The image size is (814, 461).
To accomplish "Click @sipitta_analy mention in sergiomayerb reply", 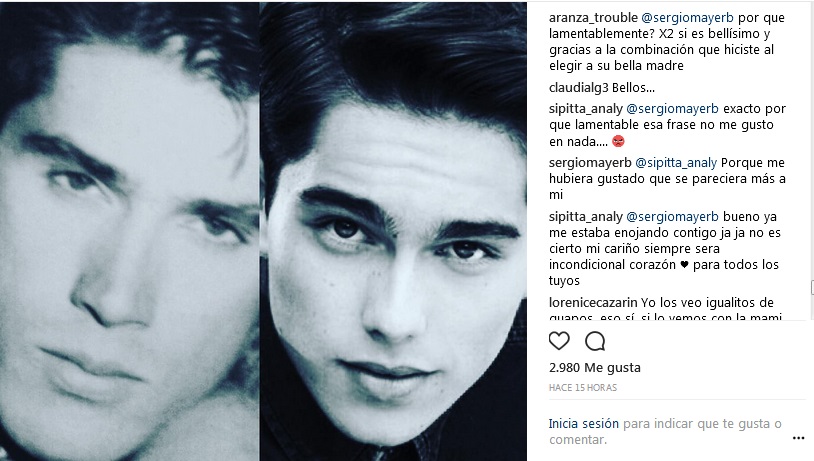I will coord(676,163).
